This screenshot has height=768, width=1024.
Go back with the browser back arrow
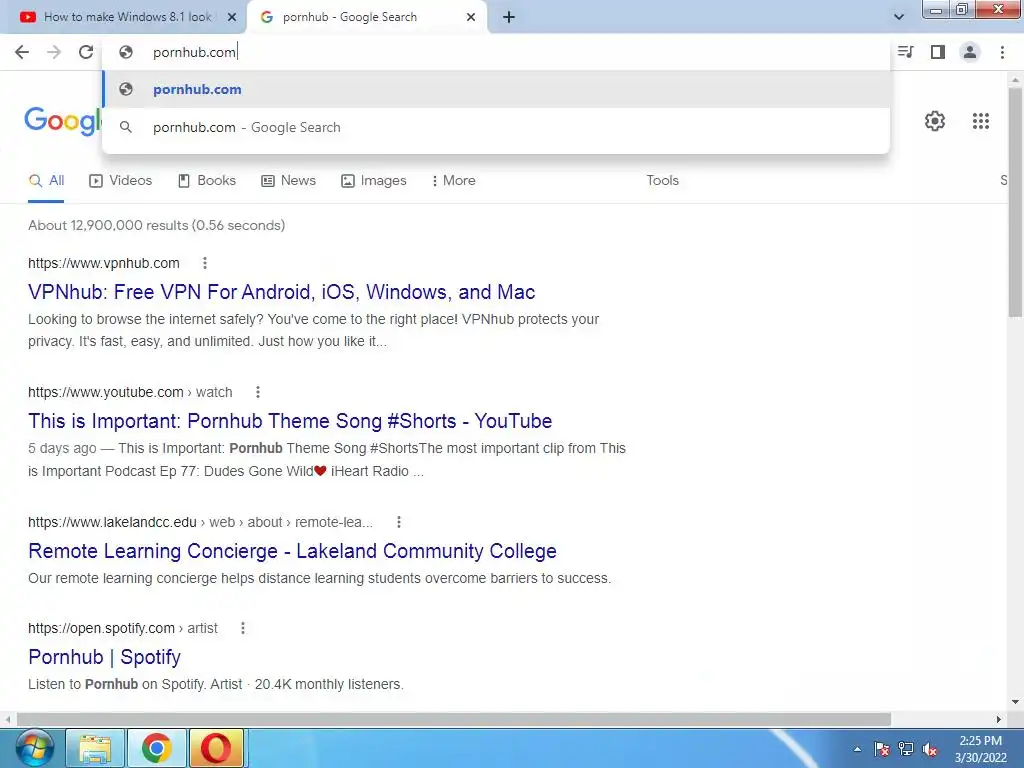coord(22,52)
